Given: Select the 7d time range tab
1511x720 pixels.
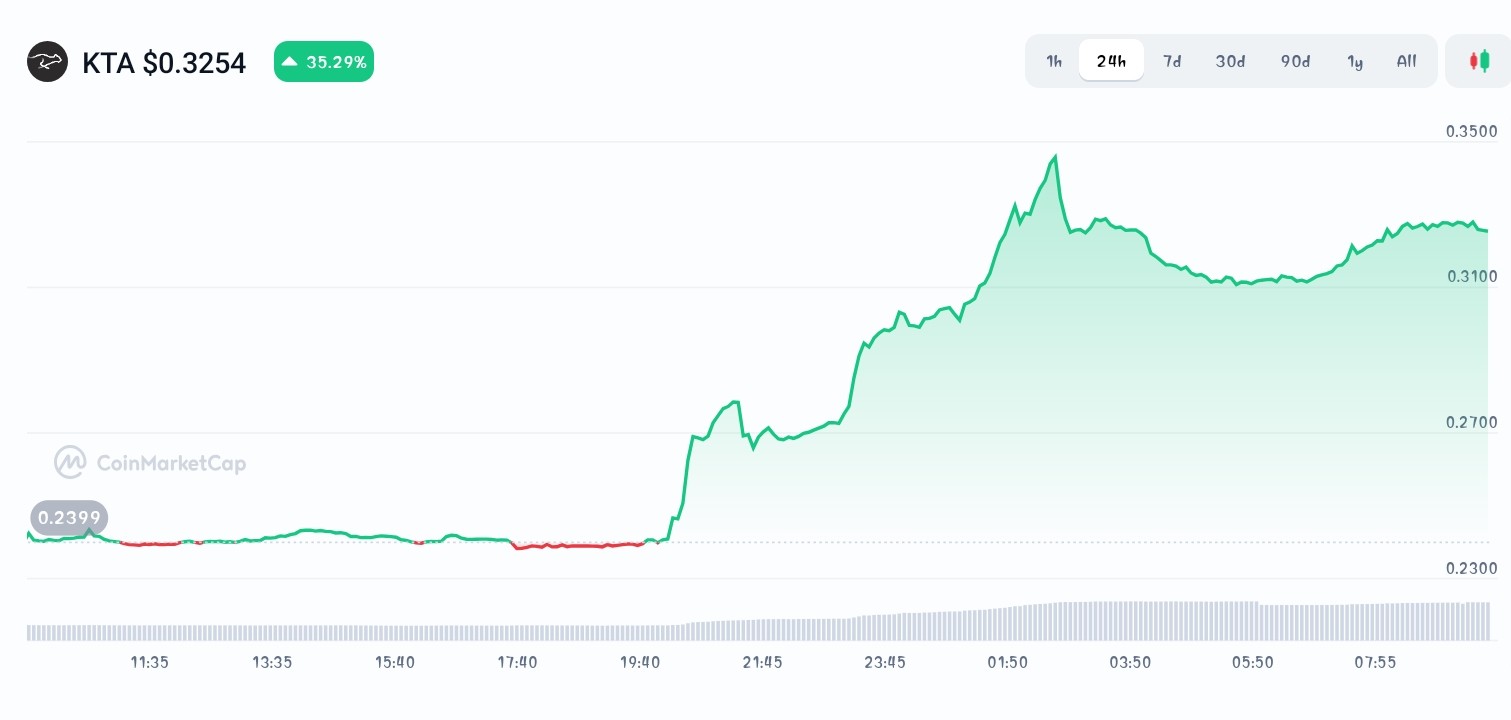Looking at the screenshot, I should pyautogui.click(x=1172, y=61).
